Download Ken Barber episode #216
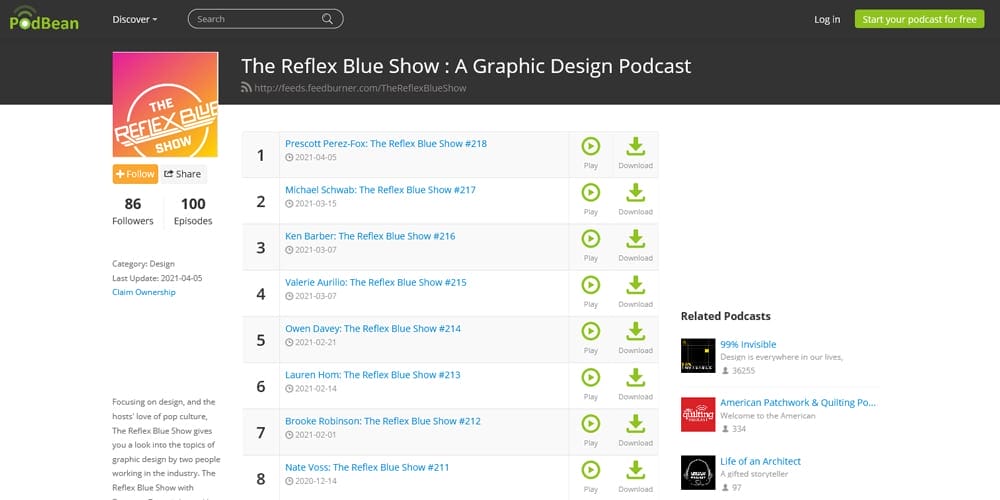Screen dimensions: 1000x500 point(635,245)
